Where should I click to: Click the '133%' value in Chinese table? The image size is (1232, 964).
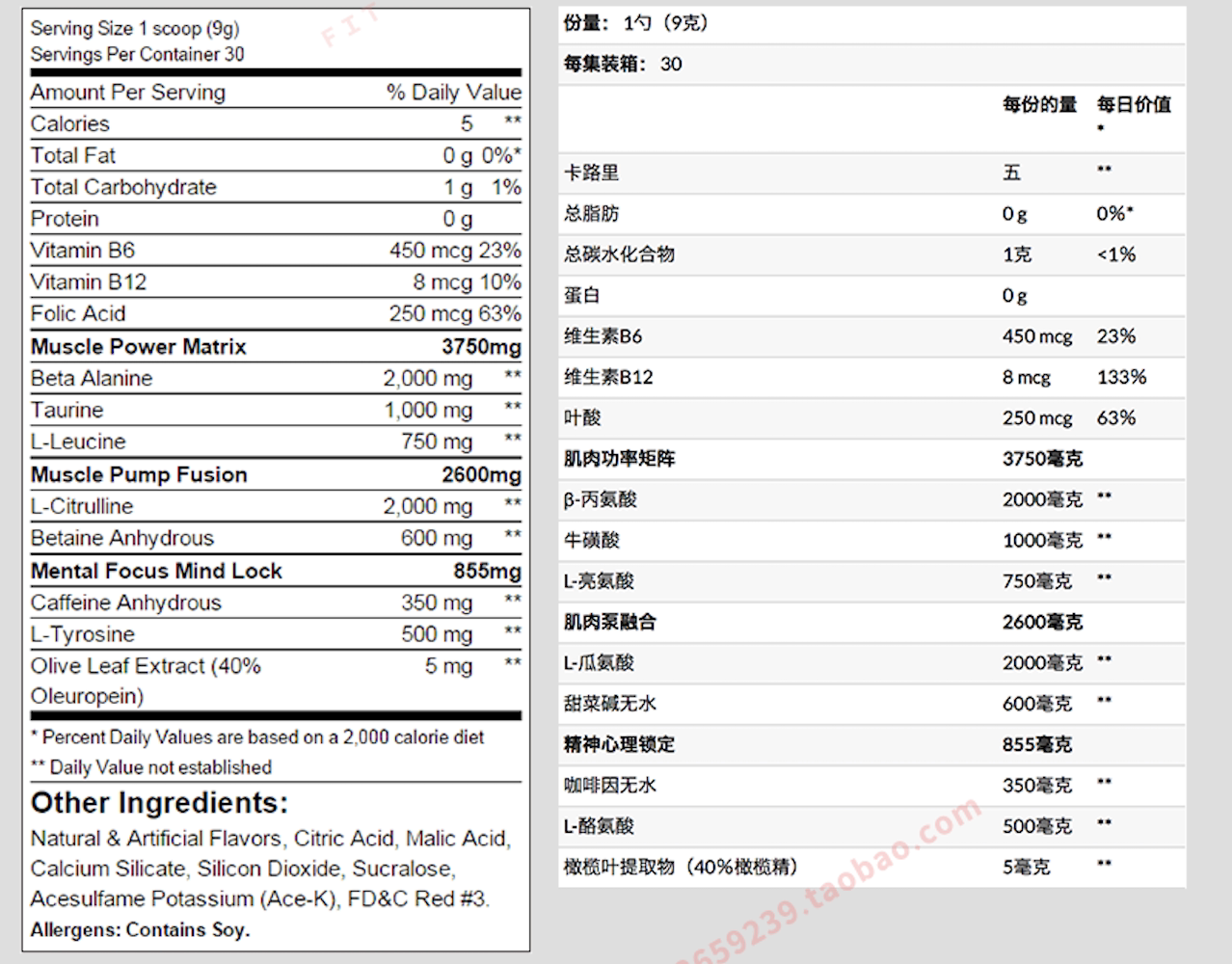coord(1121,378)
